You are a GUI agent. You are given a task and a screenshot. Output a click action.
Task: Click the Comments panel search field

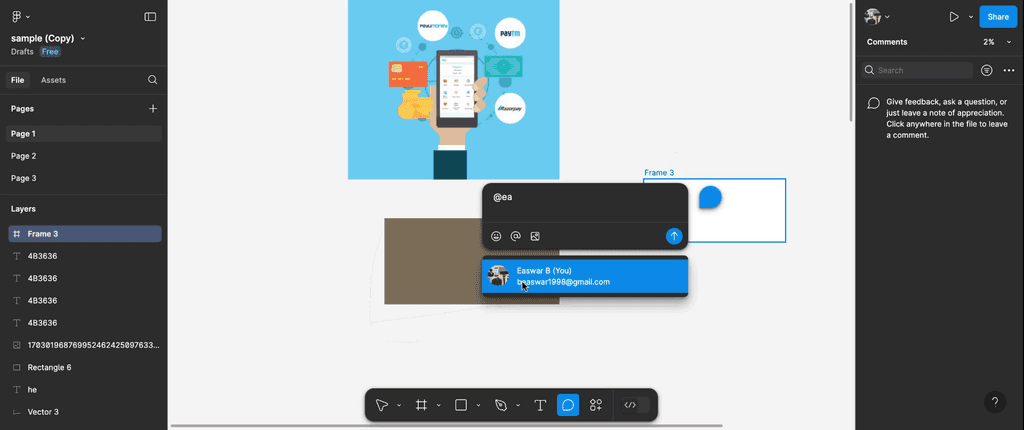coord(917,70)
